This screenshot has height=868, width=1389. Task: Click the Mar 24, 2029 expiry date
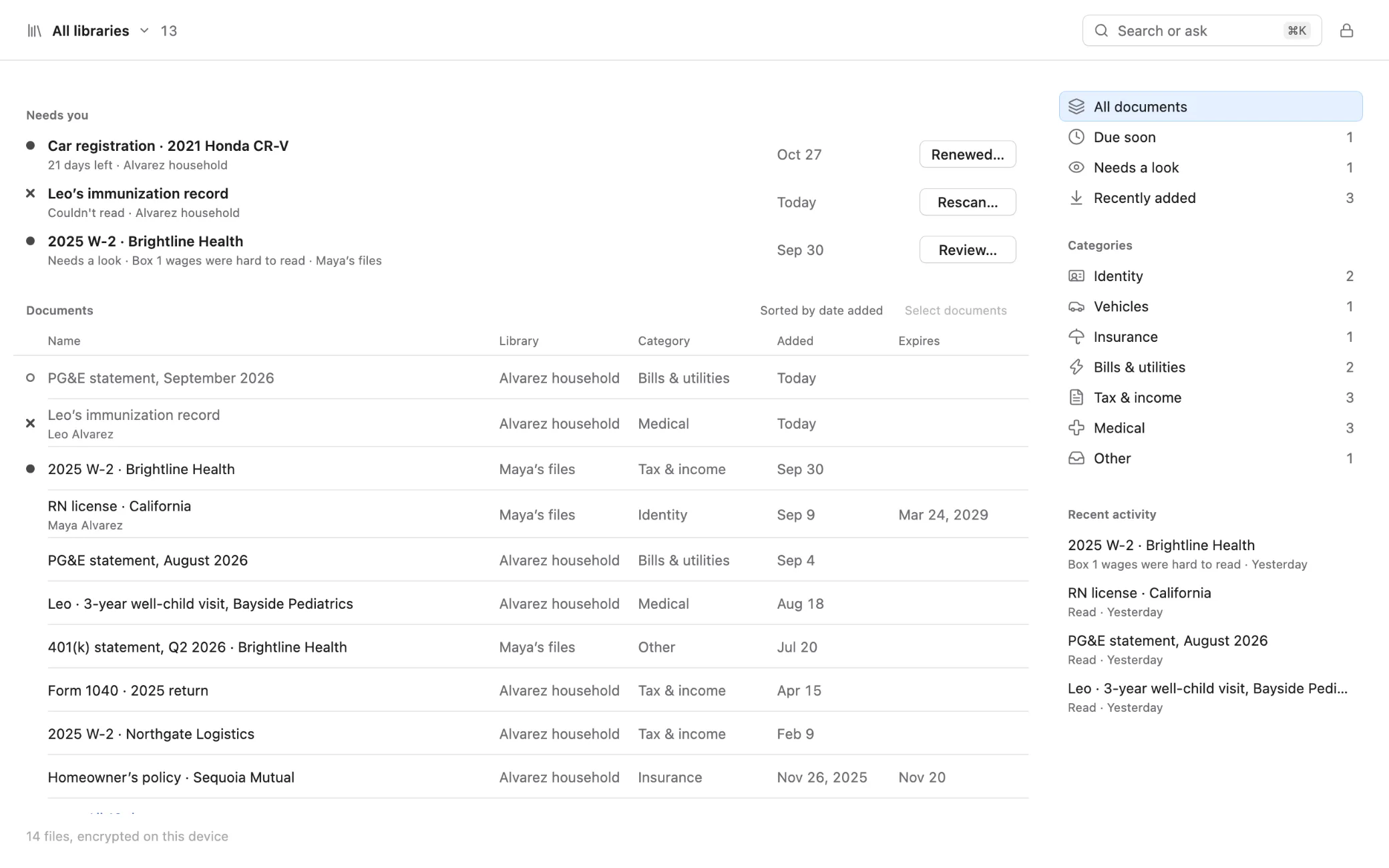(x=943, y=515)
